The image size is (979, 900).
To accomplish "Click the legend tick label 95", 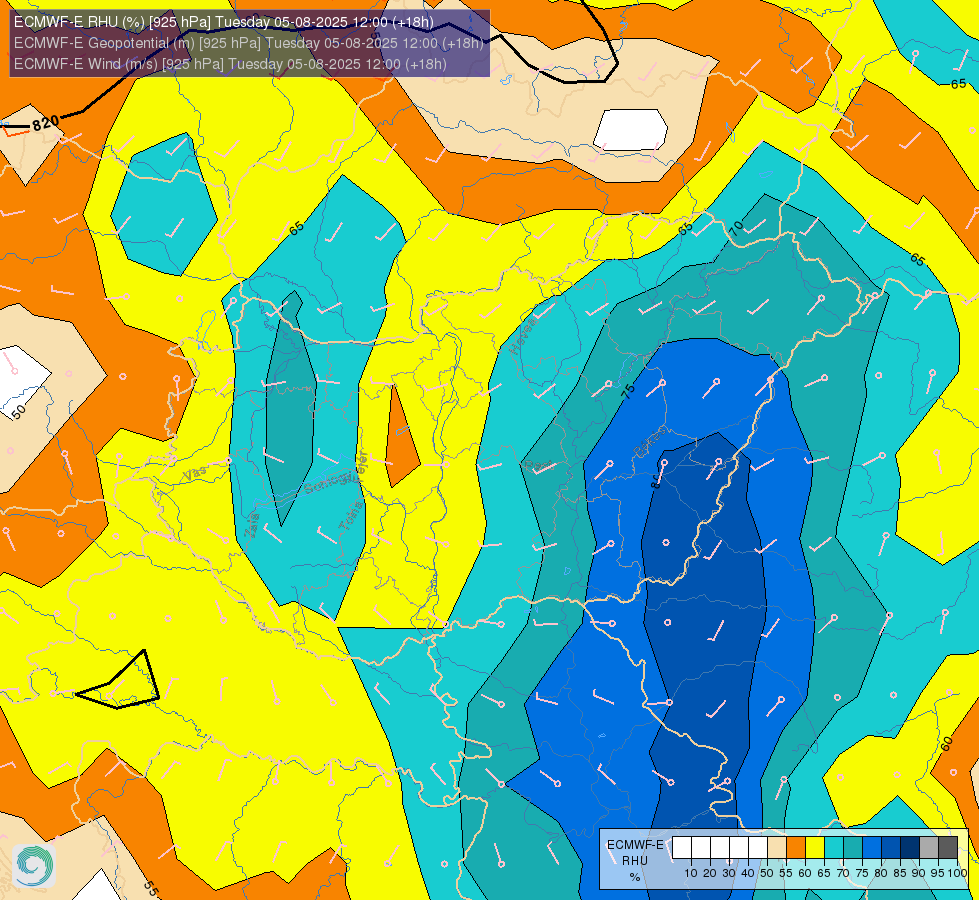I will pyautogui.click(x=938, y=873).
